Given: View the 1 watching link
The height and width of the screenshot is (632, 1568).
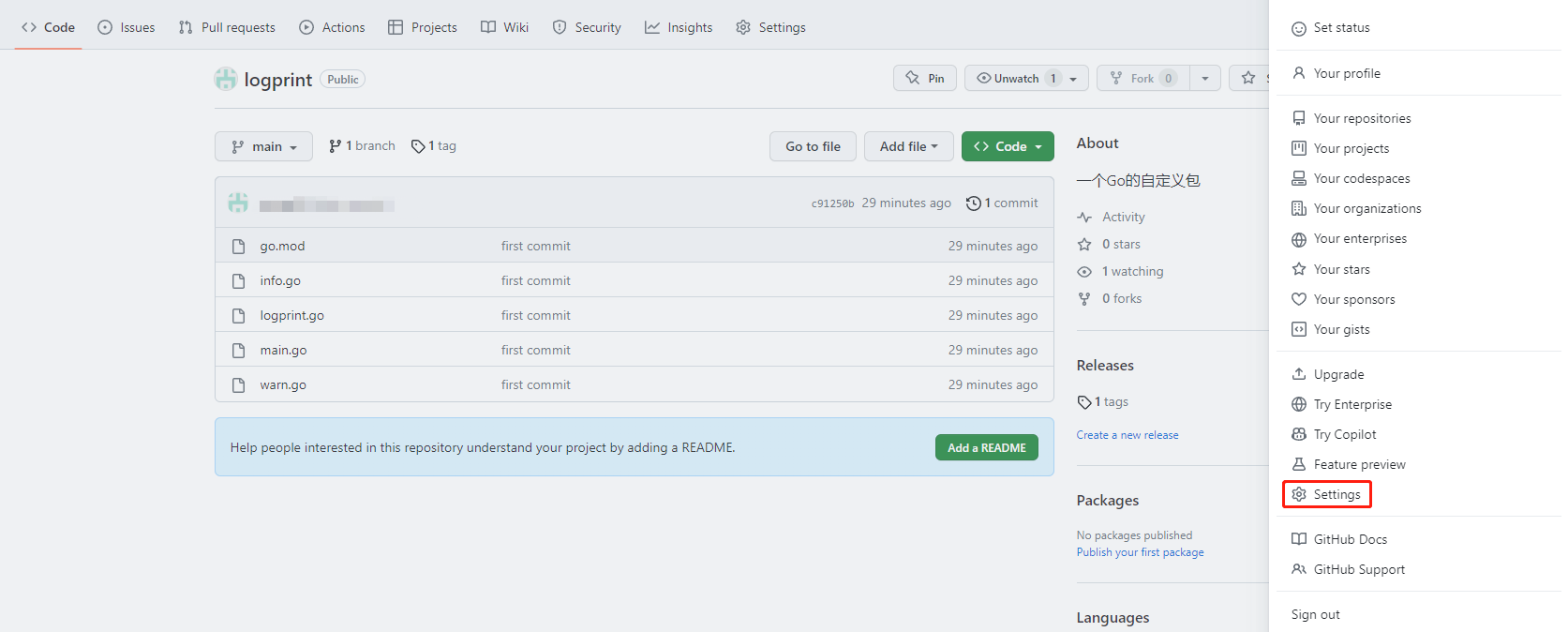Looking at the screenshot, I should pos(1120,271).
